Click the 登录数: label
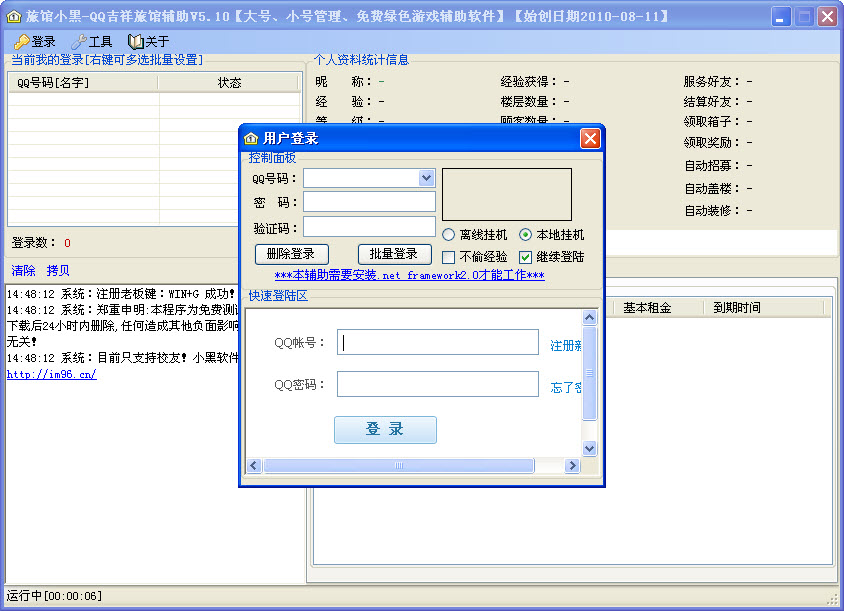 pyautogui.click(x=34, y=243)
